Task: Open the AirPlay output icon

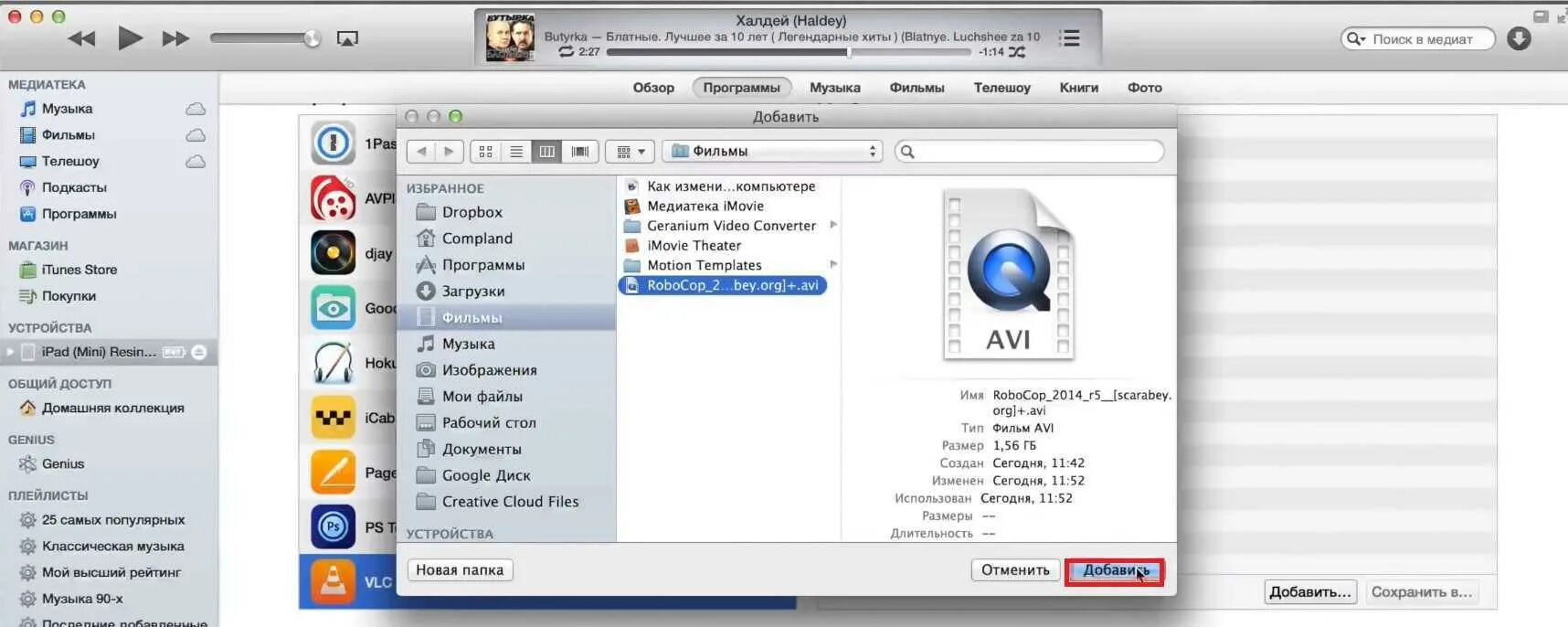Action: [347, 38]
